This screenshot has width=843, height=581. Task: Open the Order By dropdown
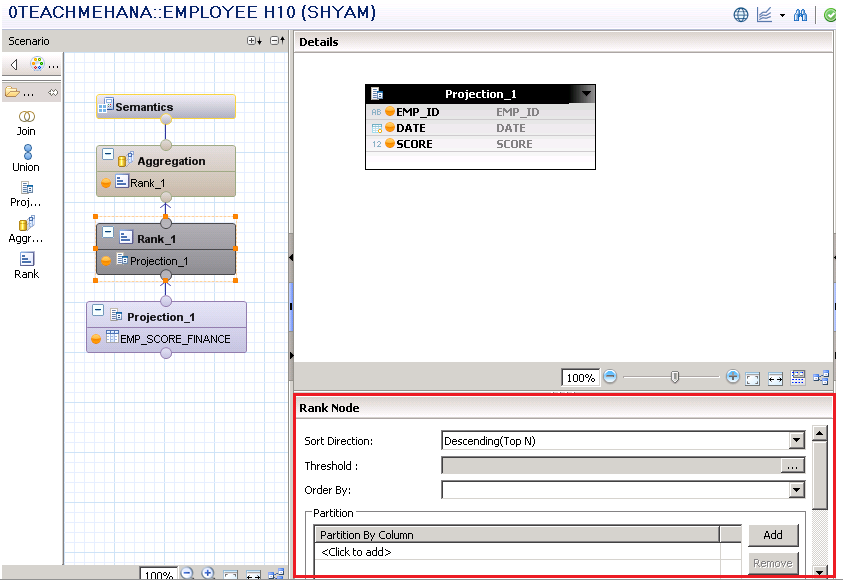pyautogui.click(x=797, y=490)
